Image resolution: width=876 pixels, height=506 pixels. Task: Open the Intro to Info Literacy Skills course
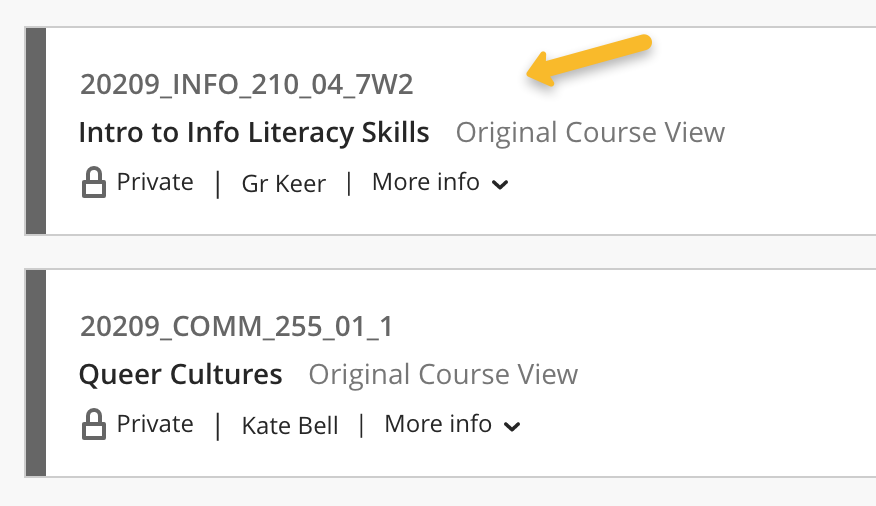(254, 132)
